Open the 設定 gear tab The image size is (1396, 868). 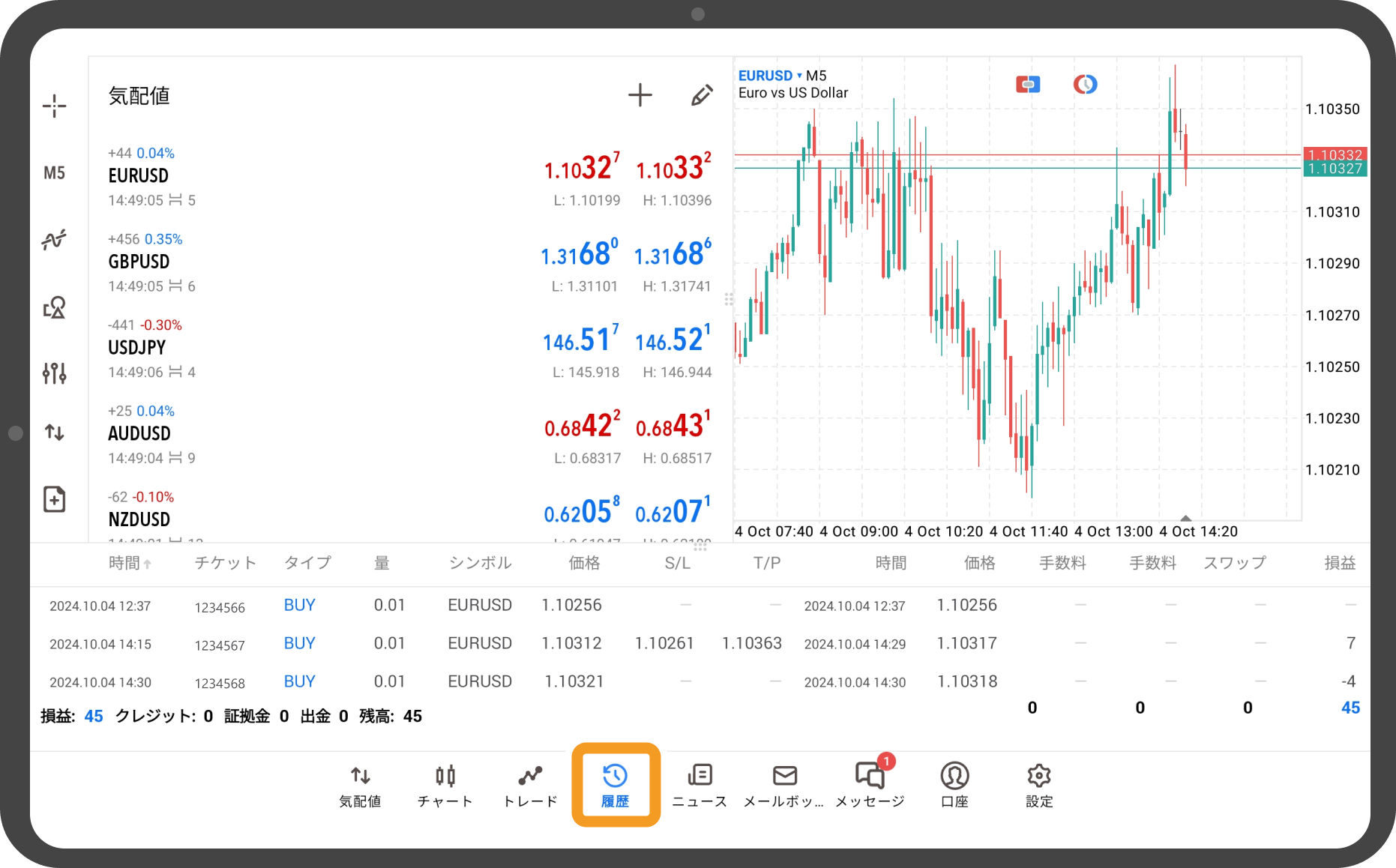coord(1039,786)
